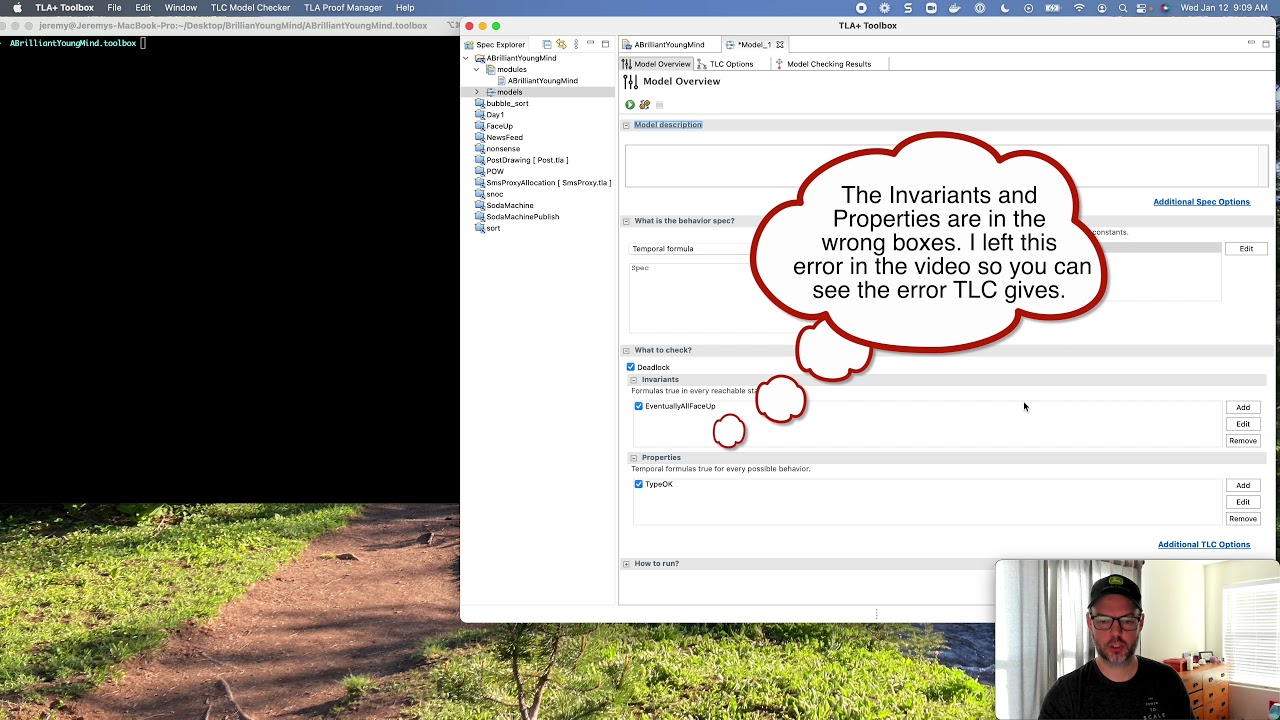Open Additional TLC Options link
Viewport: 1280px width, 720px height.
click(1204, 545)
